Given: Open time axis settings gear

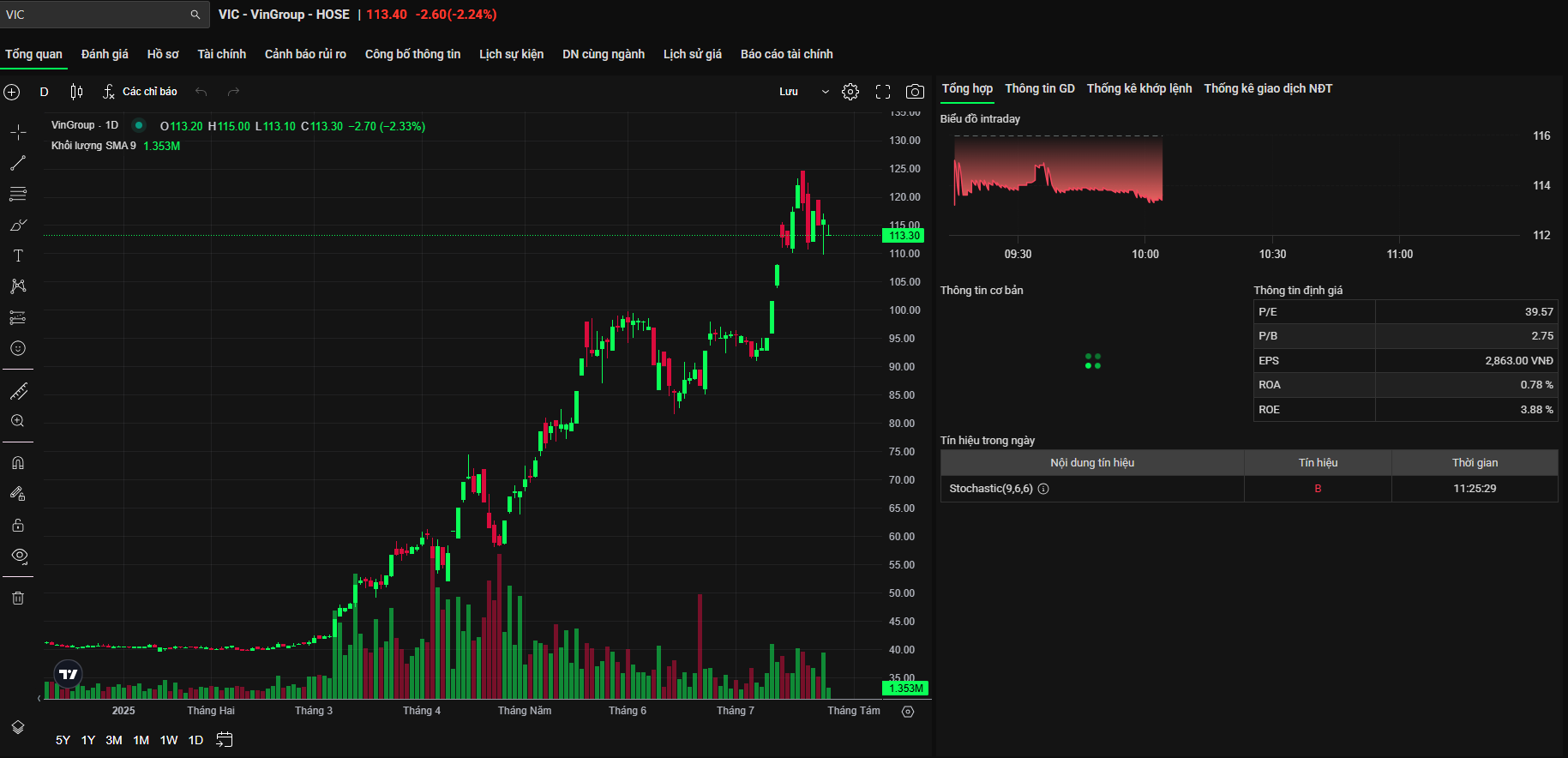Looking at the screenshot, I should point(908,712).
